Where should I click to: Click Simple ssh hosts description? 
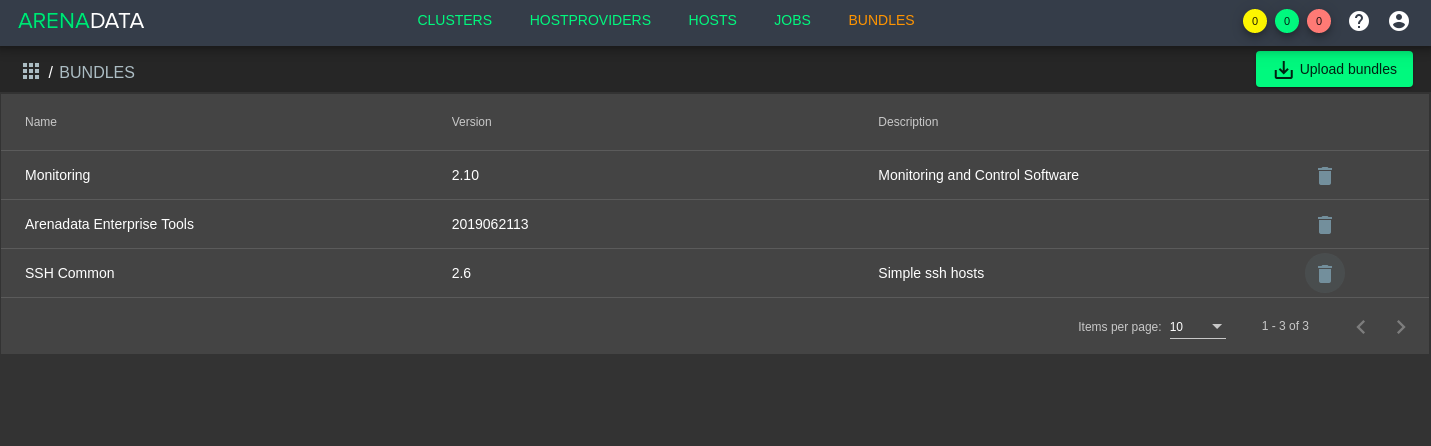coord(931,273)
